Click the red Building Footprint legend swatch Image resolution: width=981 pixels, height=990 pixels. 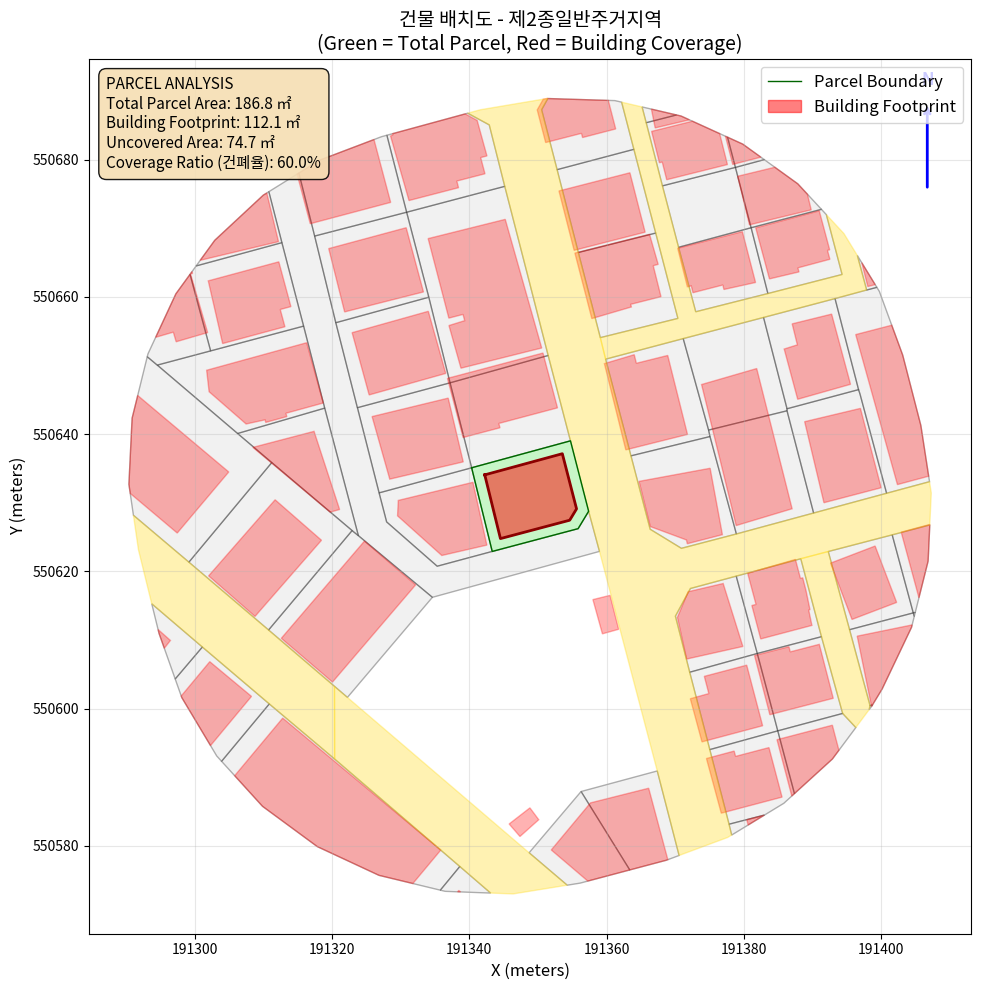pos(784,106)
